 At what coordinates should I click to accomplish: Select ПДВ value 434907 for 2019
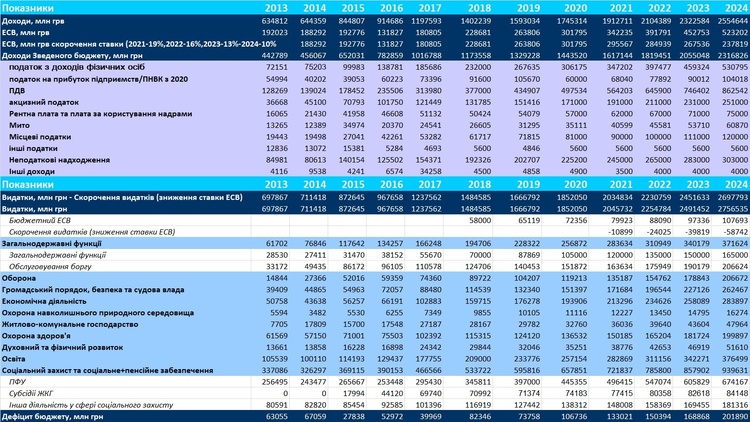pyautogui.click(x=526, y=90)
